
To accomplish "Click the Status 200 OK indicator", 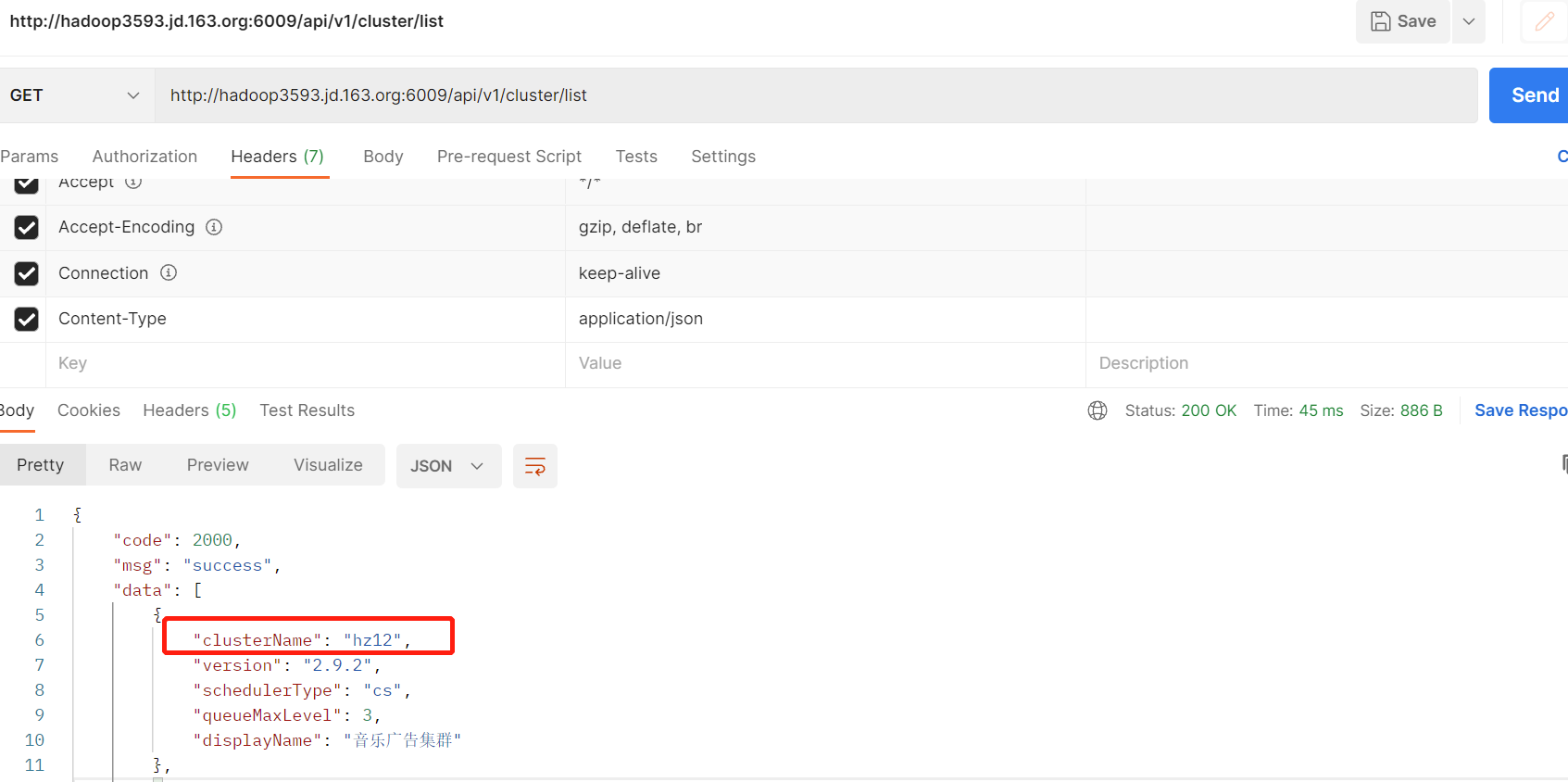I will [1181, 410].
